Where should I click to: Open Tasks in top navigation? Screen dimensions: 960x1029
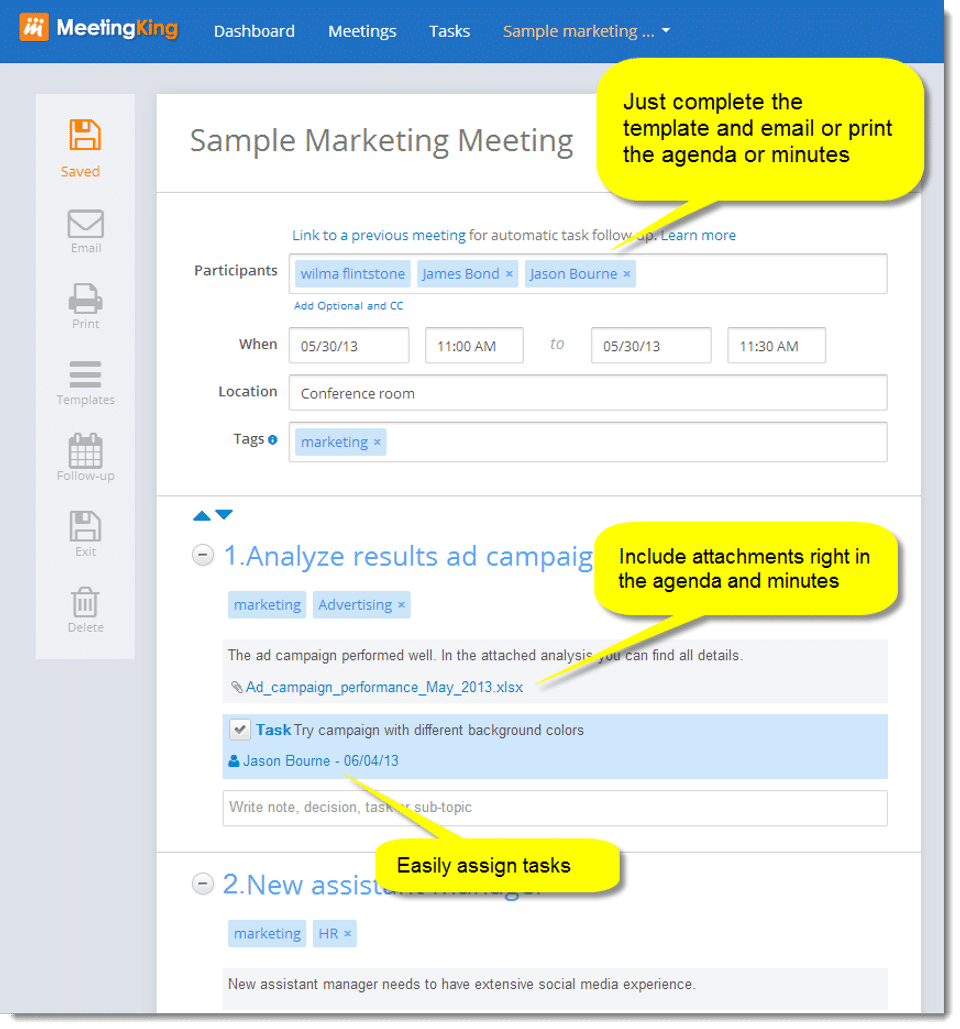coord(449,31)
